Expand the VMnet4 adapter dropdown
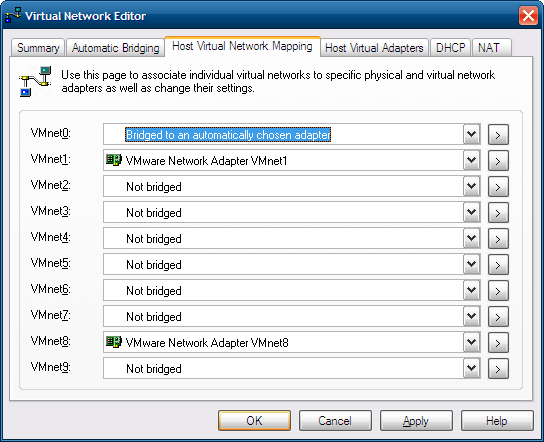The width and height of the screenshot is (544, 442). pyautogui.click(x=471, y=238)
